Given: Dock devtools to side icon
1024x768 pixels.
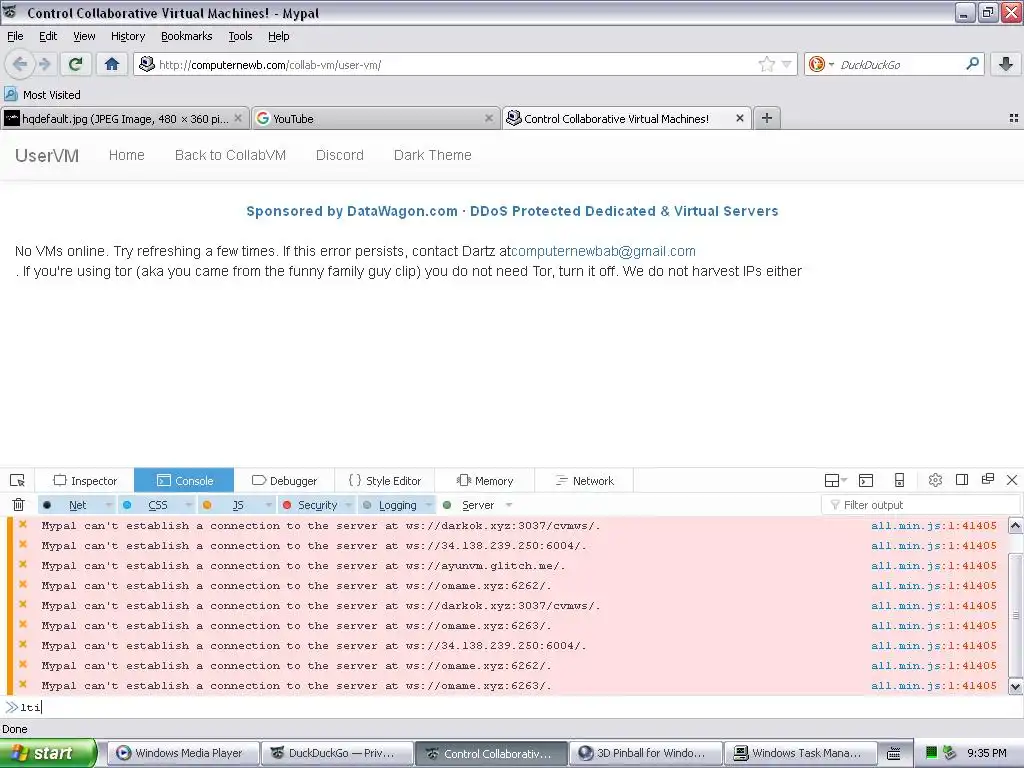Looking at the screenshot, I should click(x=961, y=480).
